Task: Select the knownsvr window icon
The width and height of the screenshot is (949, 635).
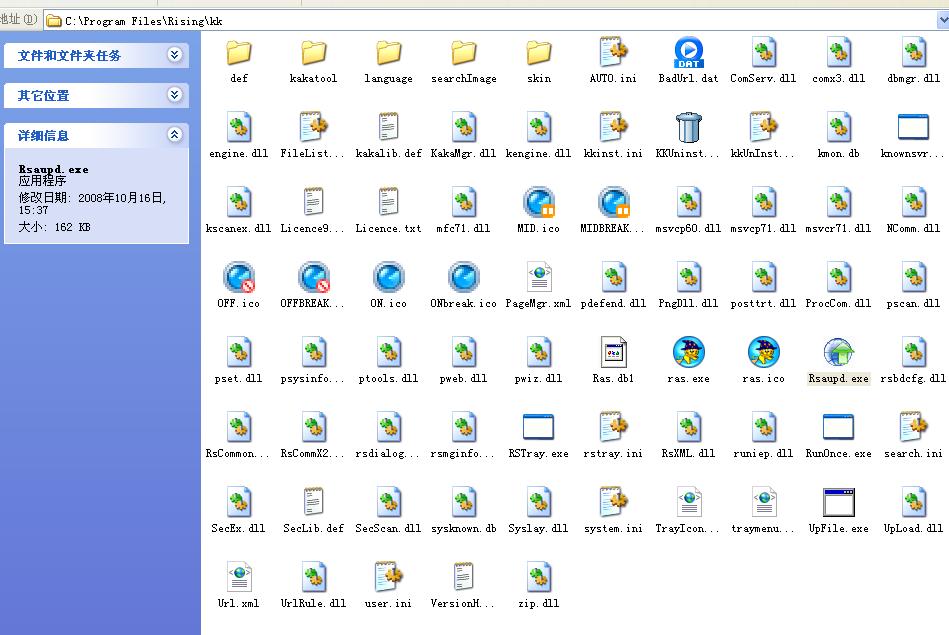Action: coord(913,127)
